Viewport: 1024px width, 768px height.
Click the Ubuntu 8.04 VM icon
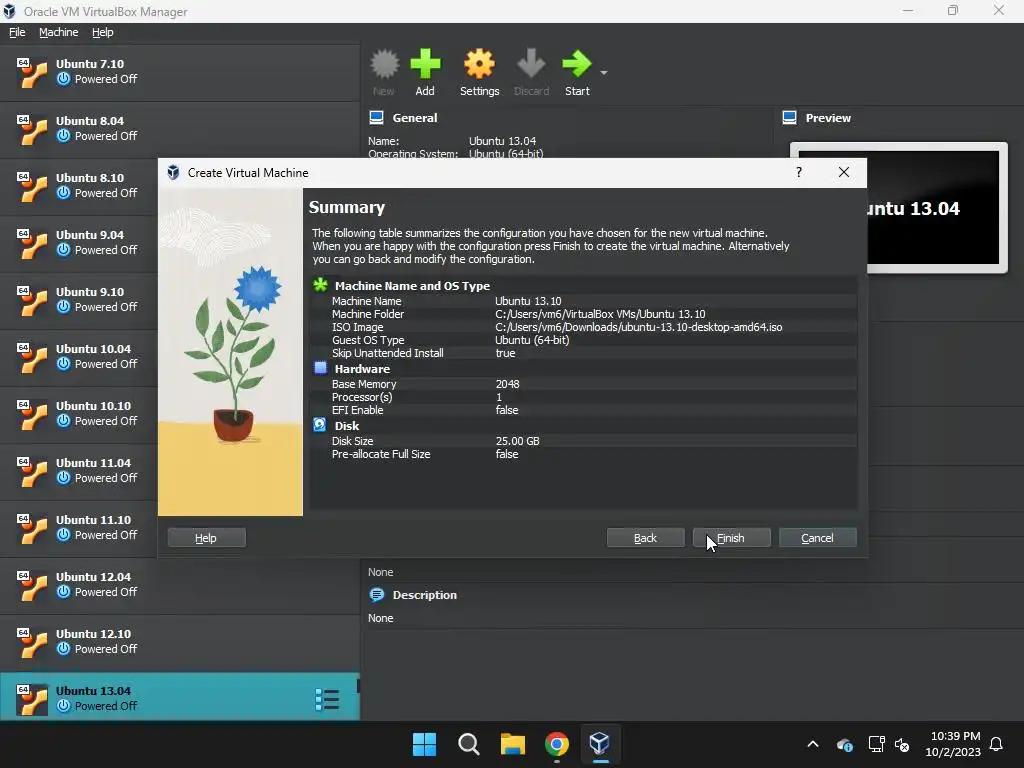[32, 129]
